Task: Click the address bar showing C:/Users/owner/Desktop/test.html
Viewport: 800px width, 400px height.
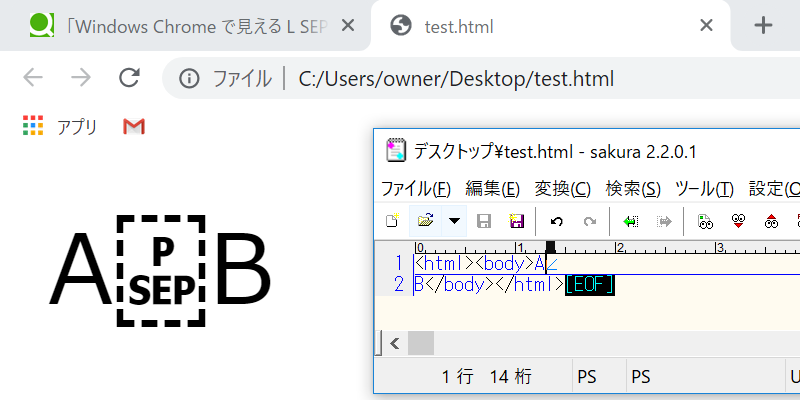Action: pos(456,79)
